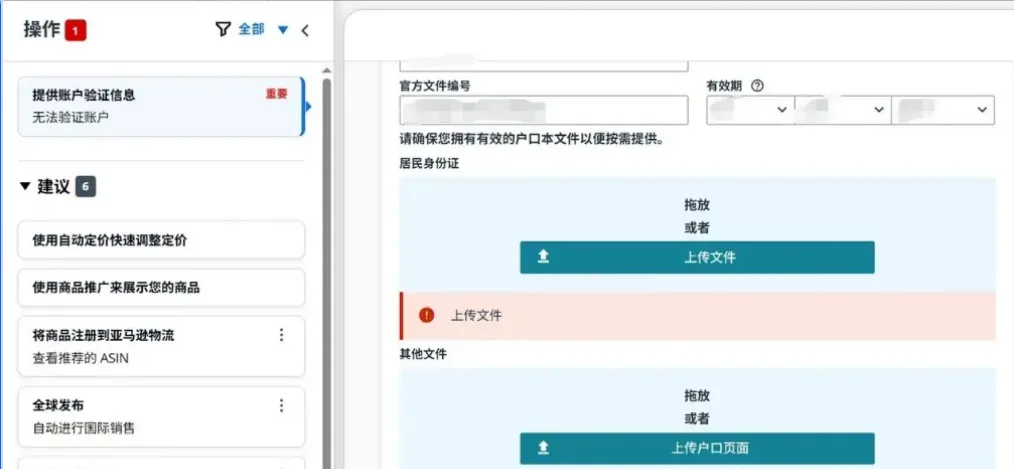The height and width of the screenshot is (469, 1014).
Task: Click the red notification badge beside 操作
Action: point(75,30)
